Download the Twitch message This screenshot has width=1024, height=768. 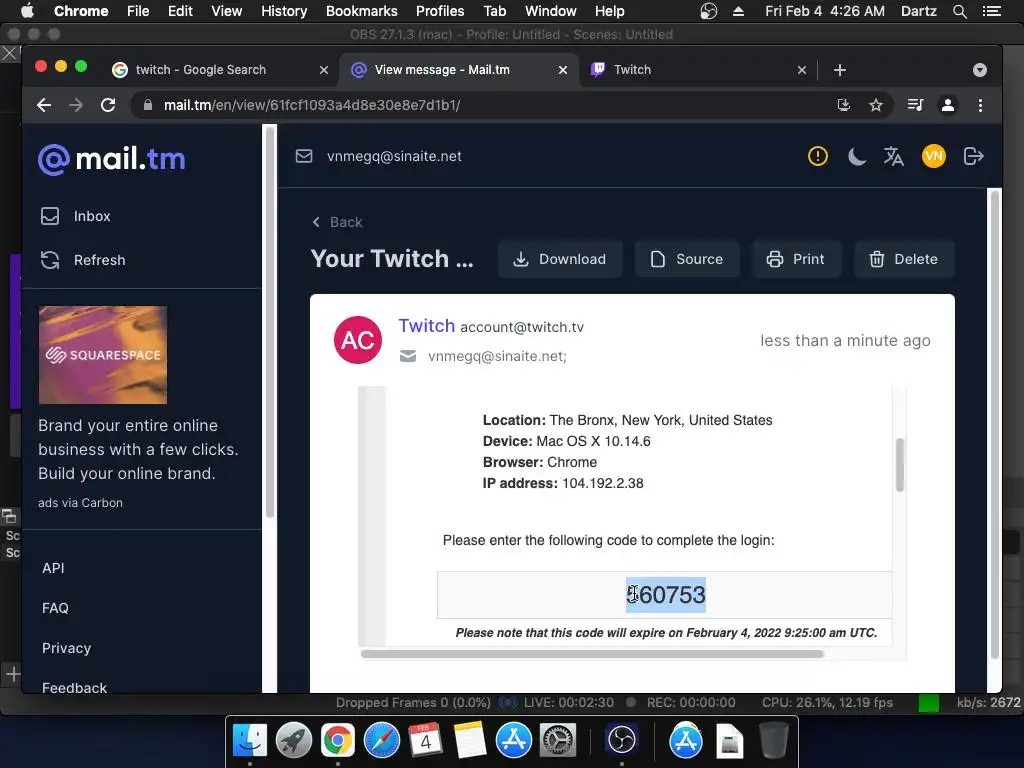pos(560,259)
